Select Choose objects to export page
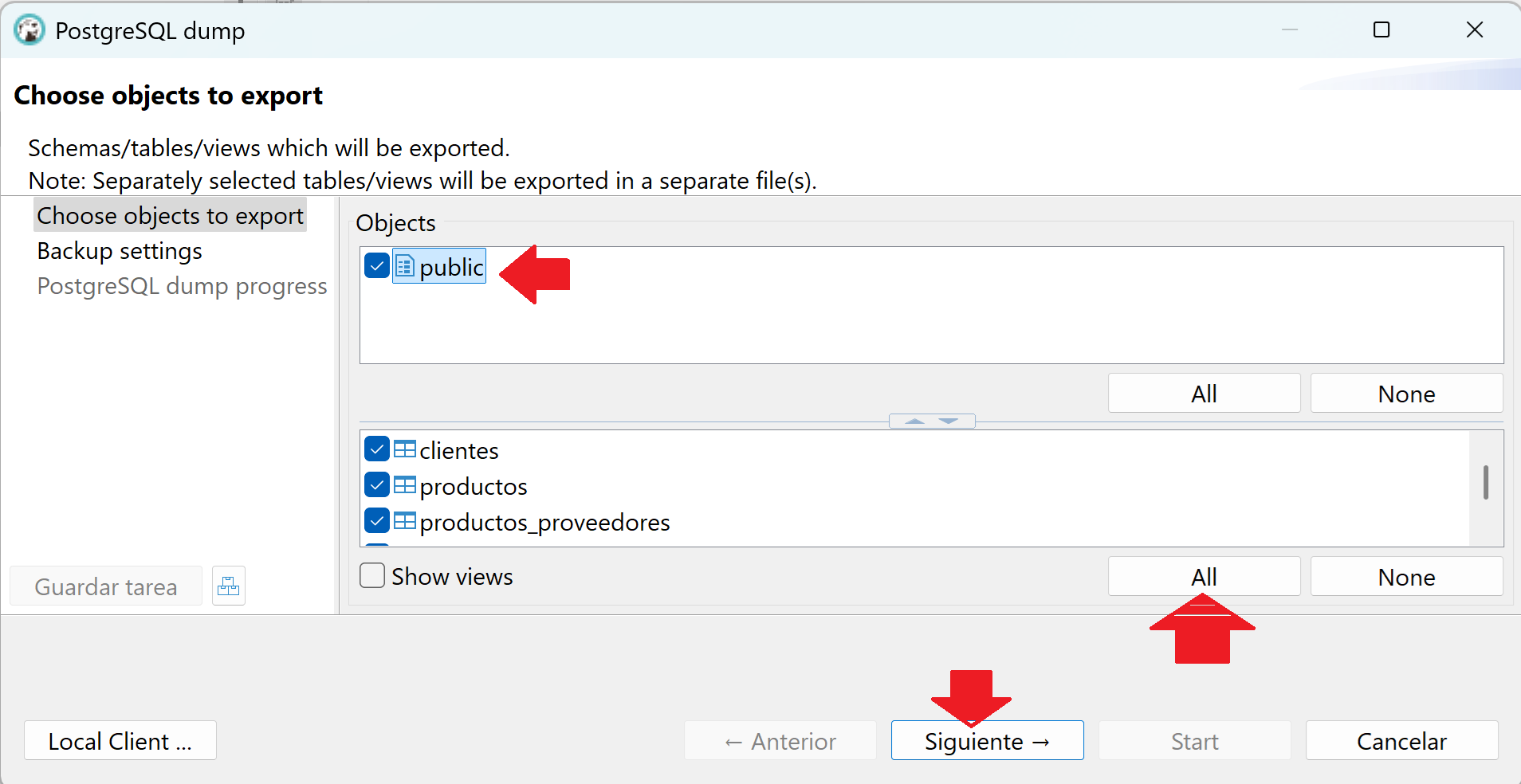The height and width of the screenshot is (784, 1521). click(x=170, y=216)
